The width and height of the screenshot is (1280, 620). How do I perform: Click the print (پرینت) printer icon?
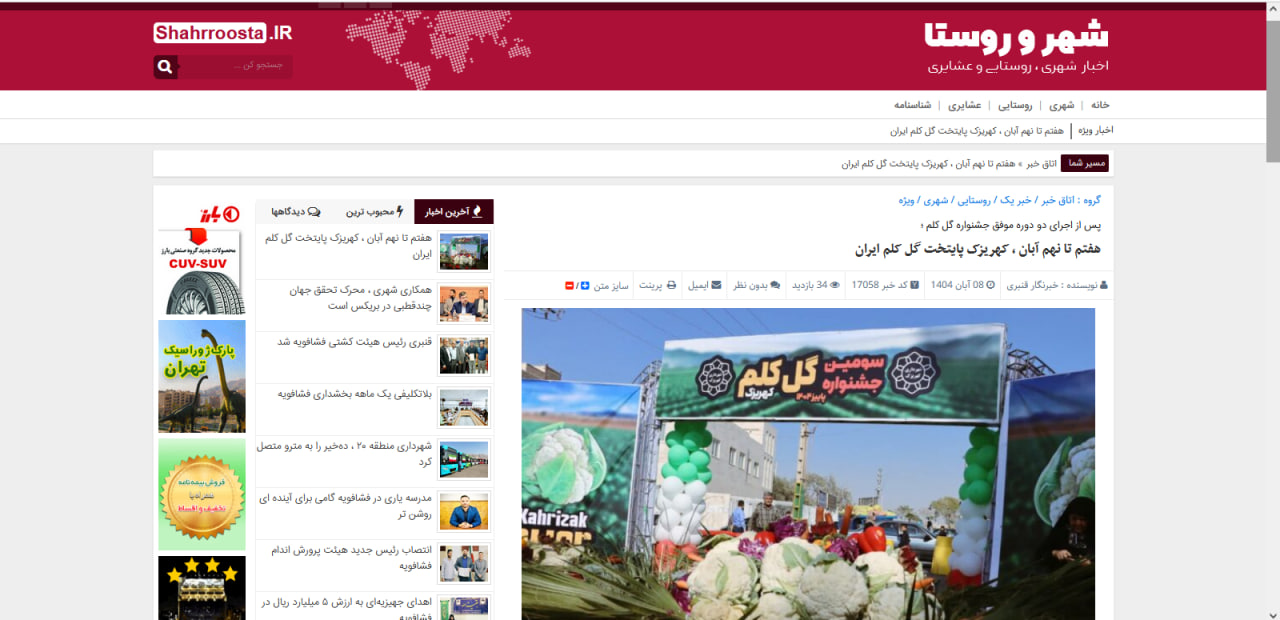point(671,285)
